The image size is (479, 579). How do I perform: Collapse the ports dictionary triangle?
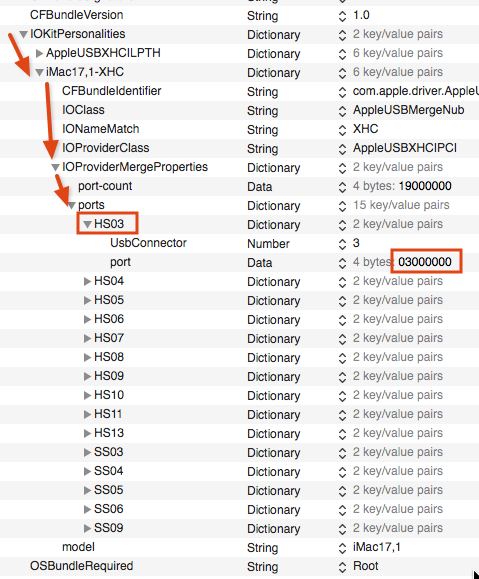click(x=72, y=205)
